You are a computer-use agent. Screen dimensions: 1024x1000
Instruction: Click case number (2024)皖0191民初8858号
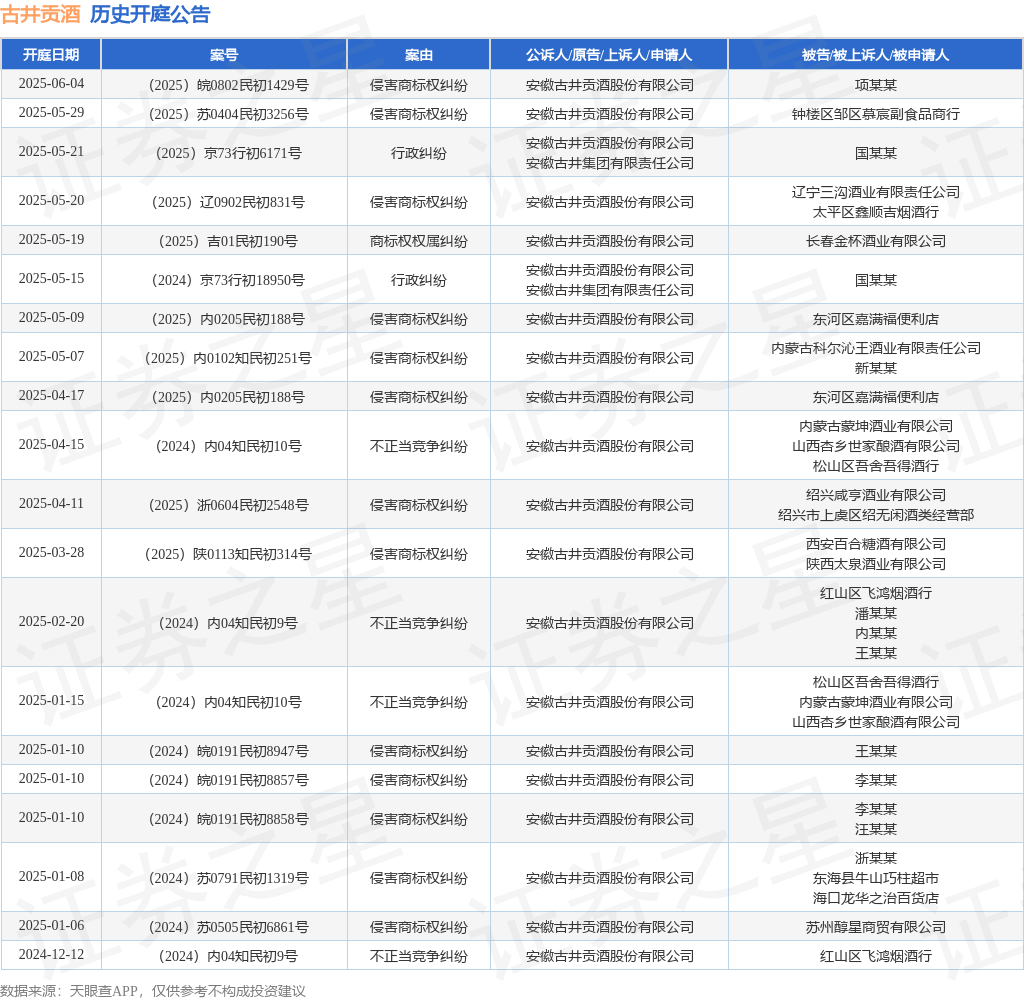[229, 819]
